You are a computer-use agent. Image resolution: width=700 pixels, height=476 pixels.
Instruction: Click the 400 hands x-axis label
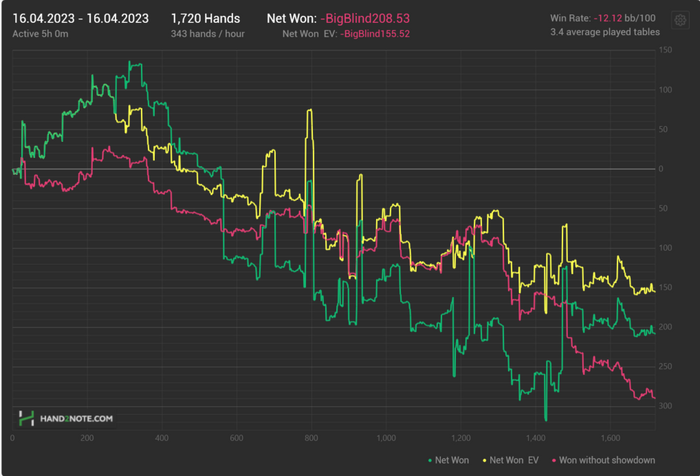(x=162, y=438)
